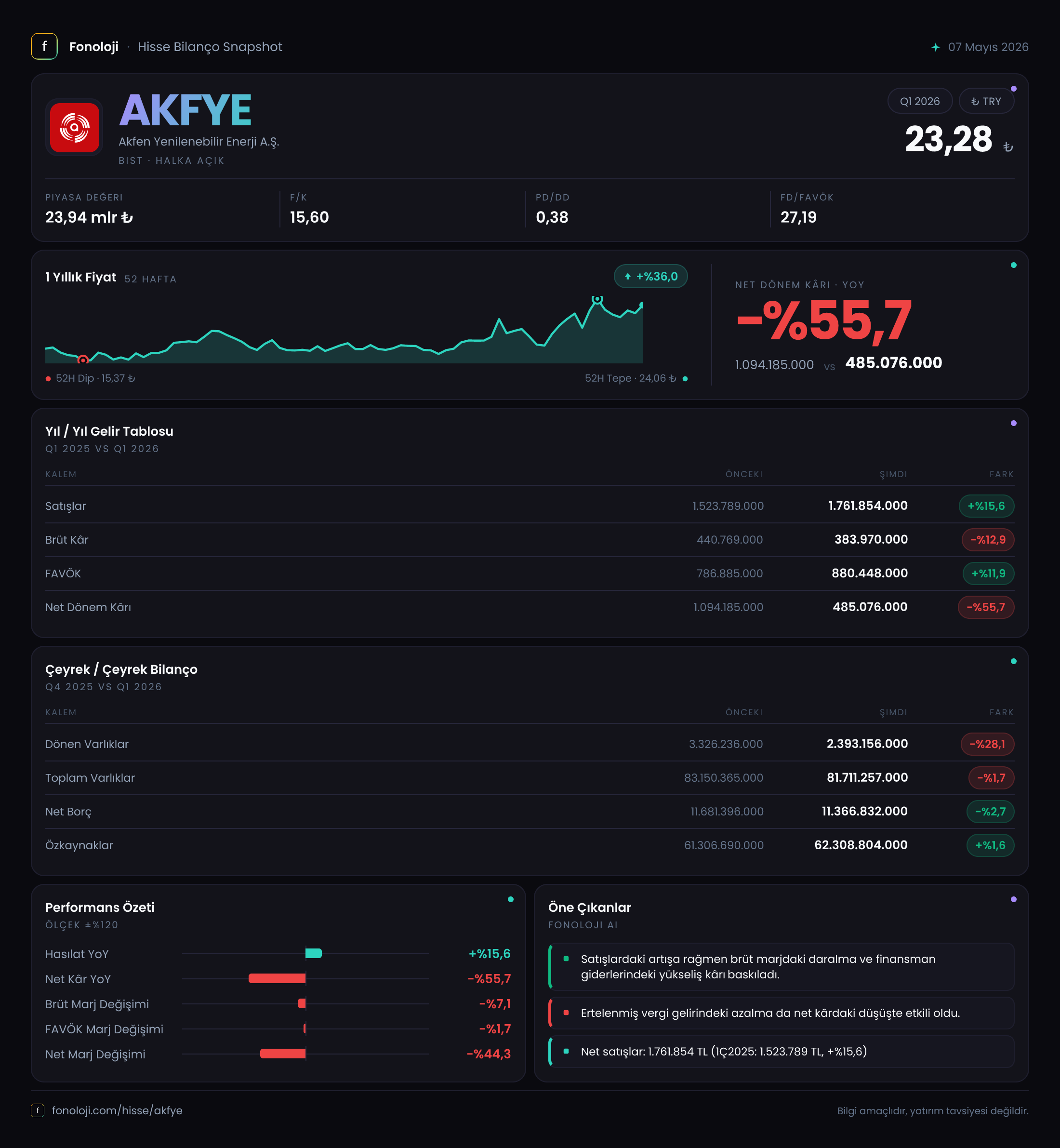
Task: Click the +%15,6 badge in the Satışlar row
Action: 986,506
